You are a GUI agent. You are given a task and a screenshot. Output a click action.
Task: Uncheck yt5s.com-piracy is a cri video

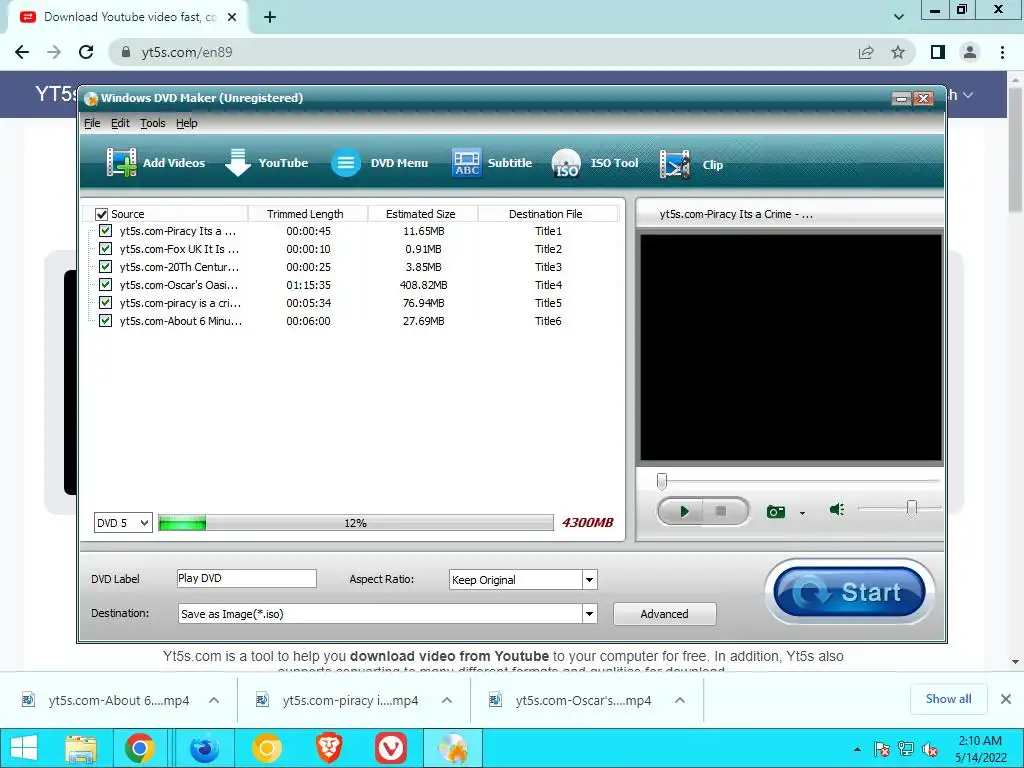pyautogui.click(x=105, y=303)
